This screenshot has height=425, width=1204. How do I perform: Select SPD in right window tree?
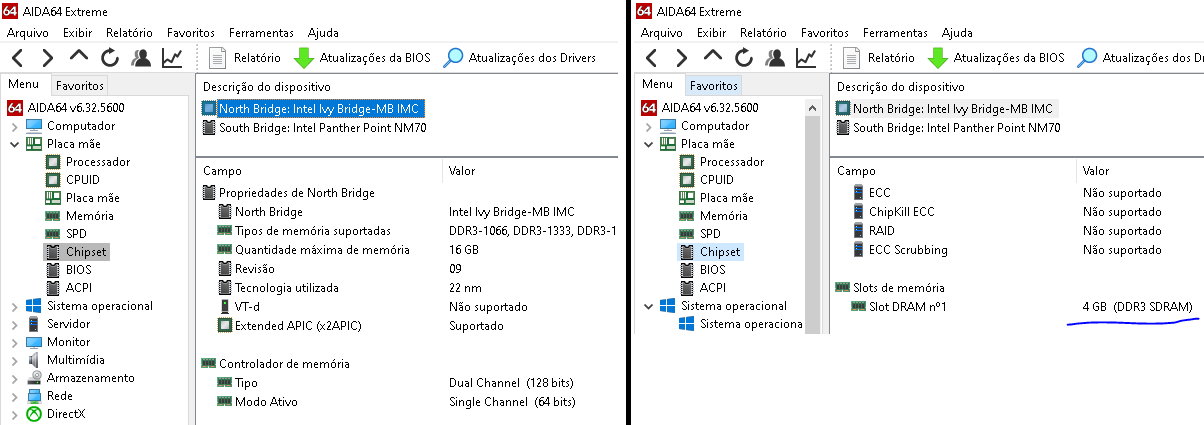710,234
